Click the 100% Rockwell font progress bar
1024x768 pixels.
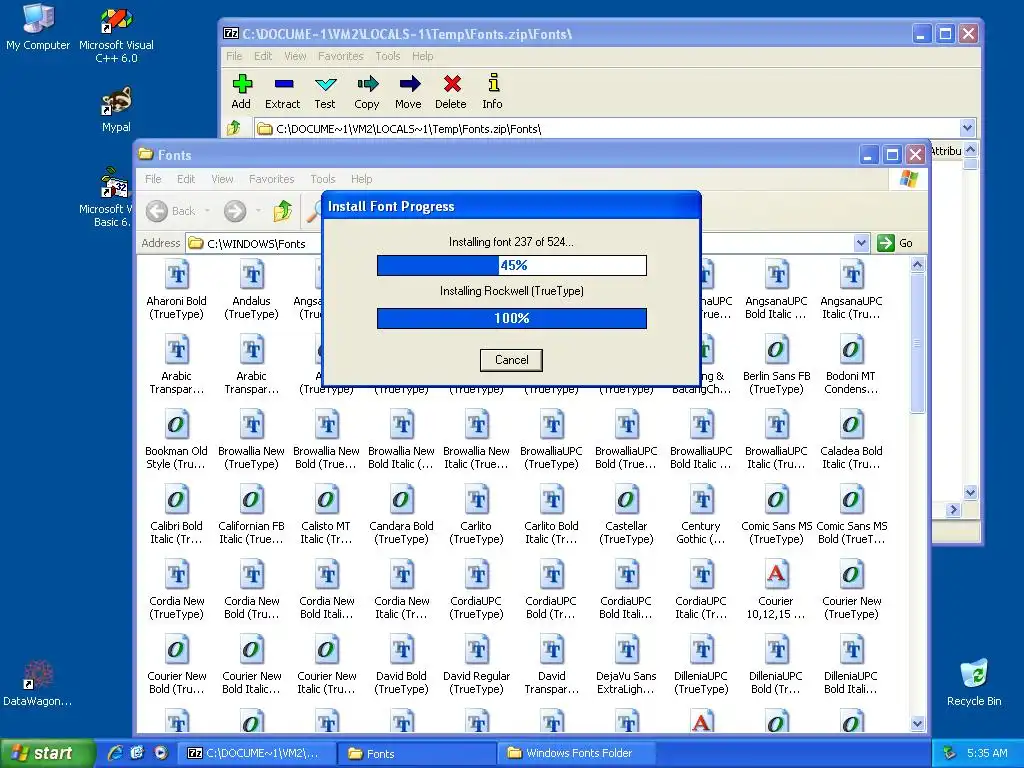(x=512, y=318)
